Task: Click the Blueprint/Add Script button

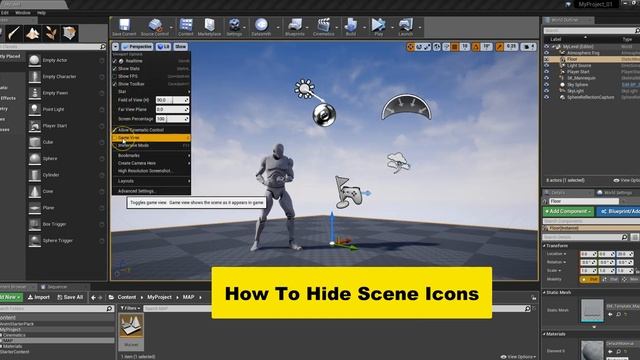Action: 619,211
